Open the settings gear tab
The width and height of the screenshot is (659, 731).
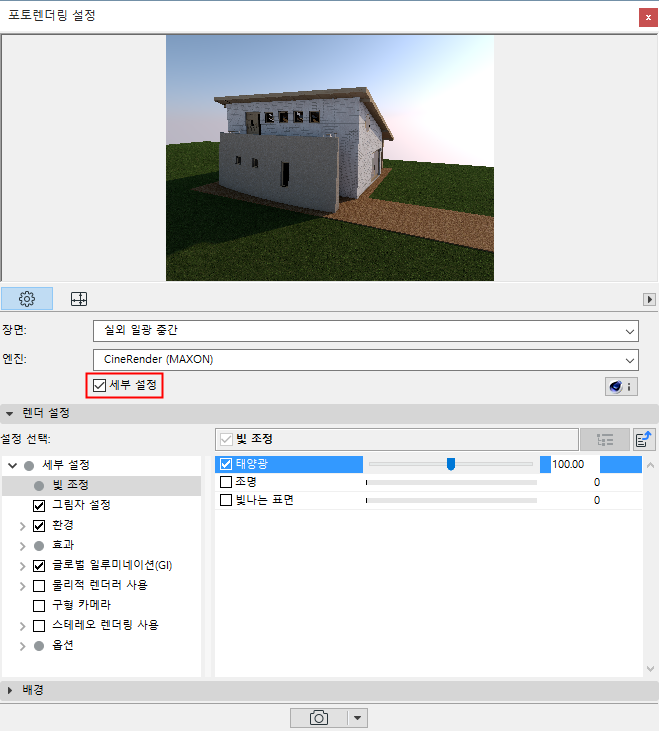tap(27, 299)
